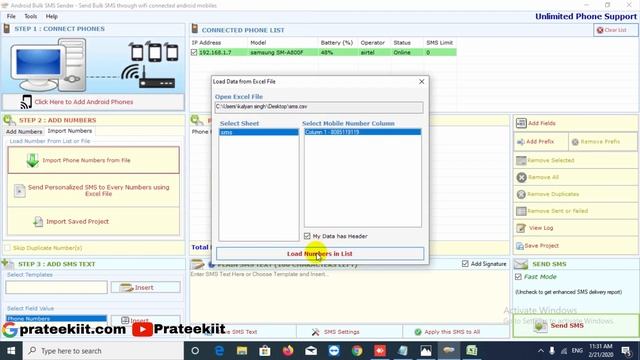Click the IP Address column header
The height and width of the screenshot is (360, 640).
(206, 42)
